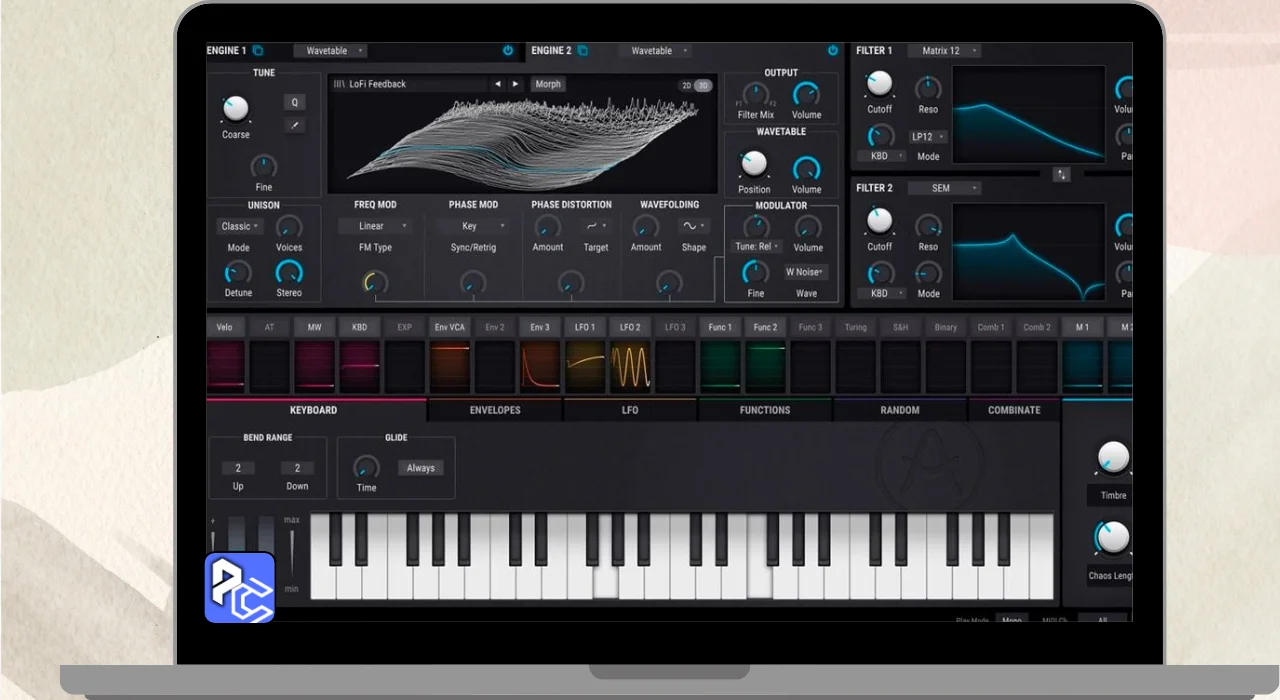Switch to the KEYBOARD tab

pyautogui.click(x=314, y=410)
